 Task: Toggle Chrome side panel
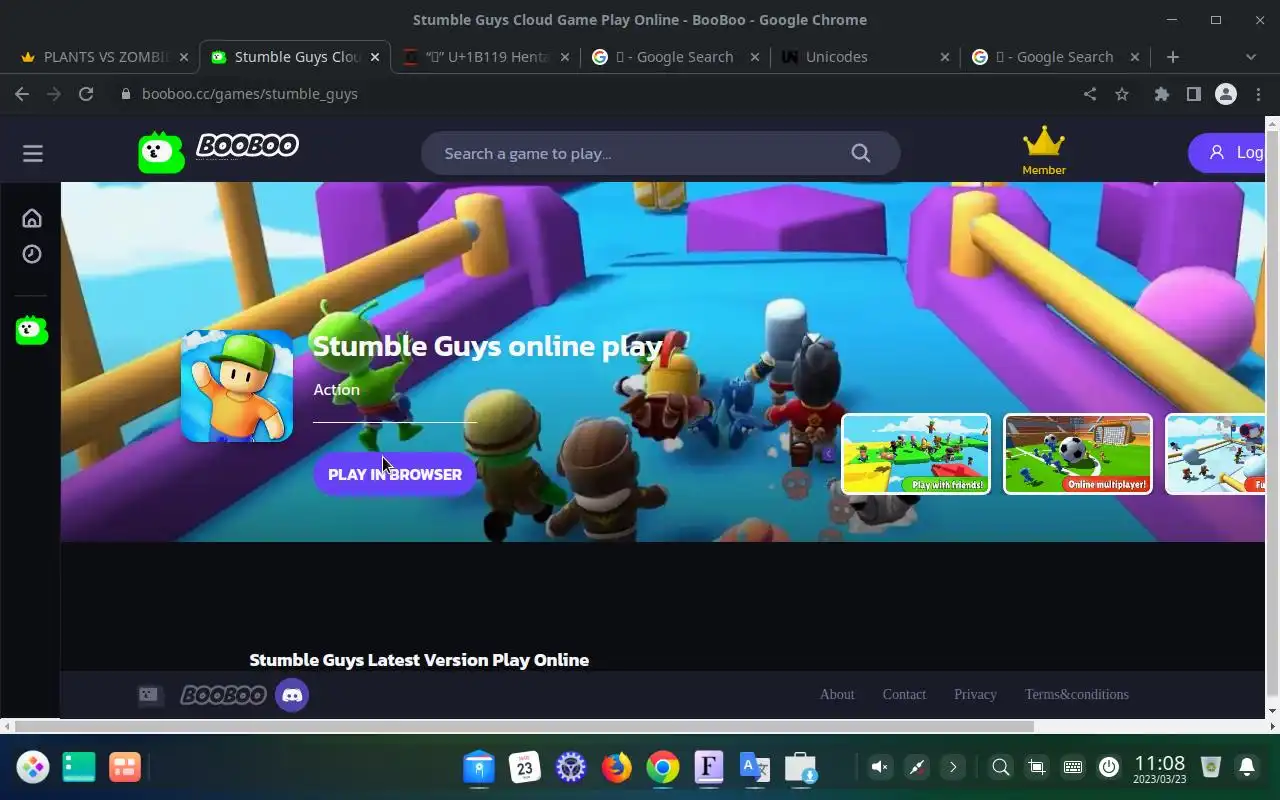[x=1193, y=94]
